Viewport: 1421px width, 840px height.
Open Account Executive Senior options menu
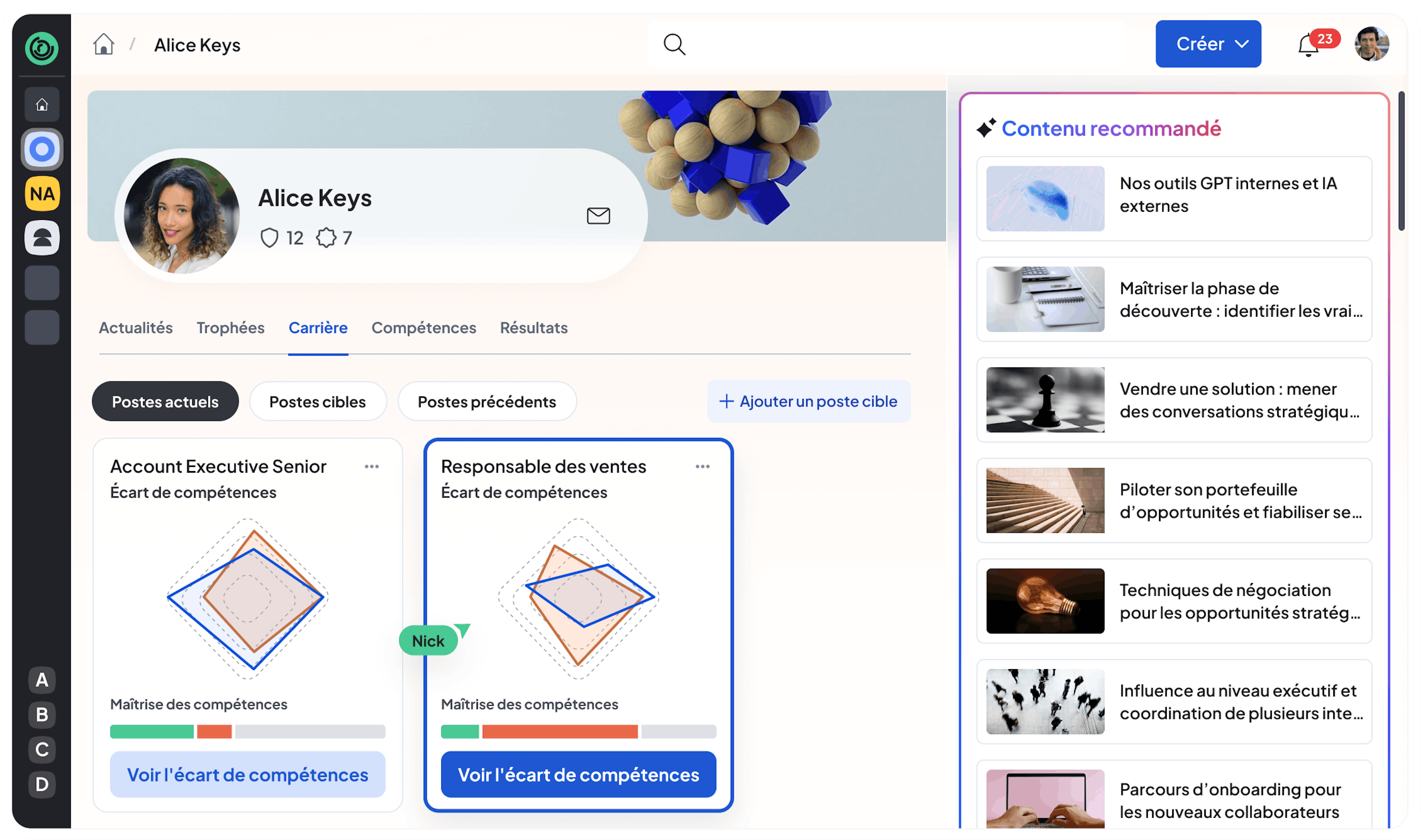(x=372, y=467)
